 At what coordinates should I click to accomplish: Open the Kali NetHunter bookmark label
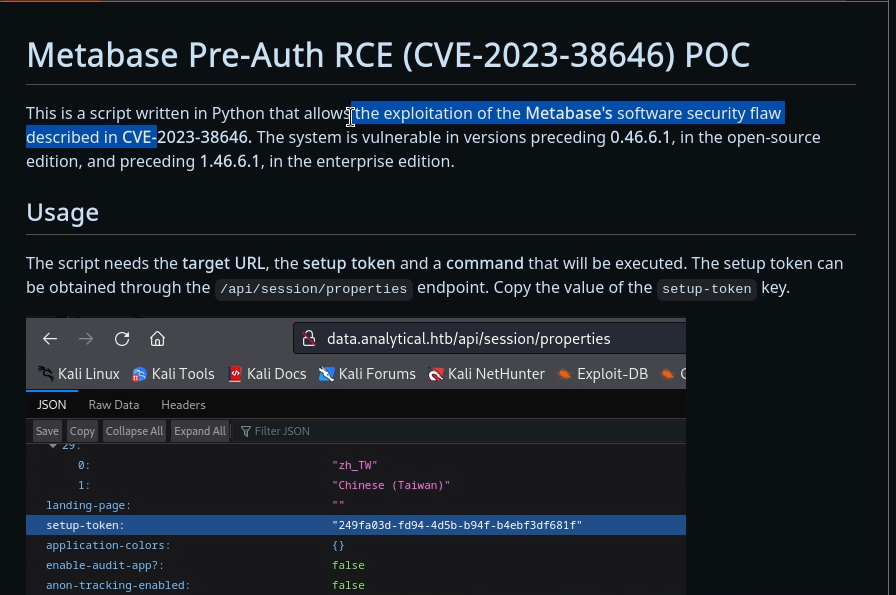(496, 374)
